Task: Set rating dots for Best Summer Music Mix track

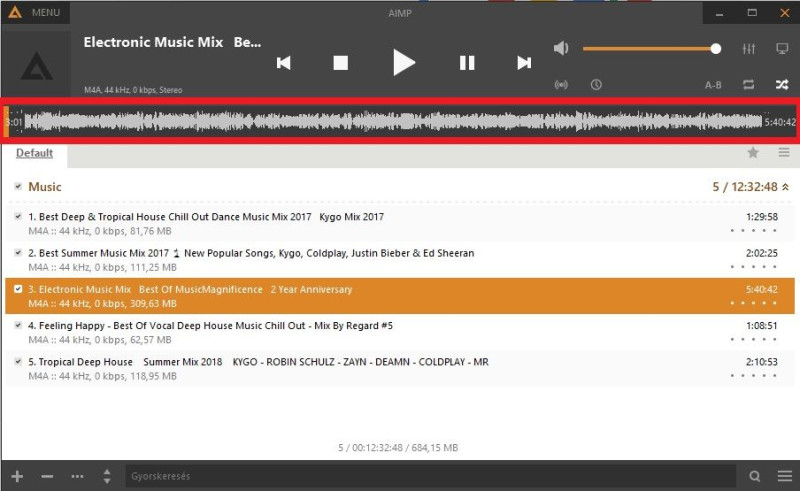Action: click(x=754, y=267)
